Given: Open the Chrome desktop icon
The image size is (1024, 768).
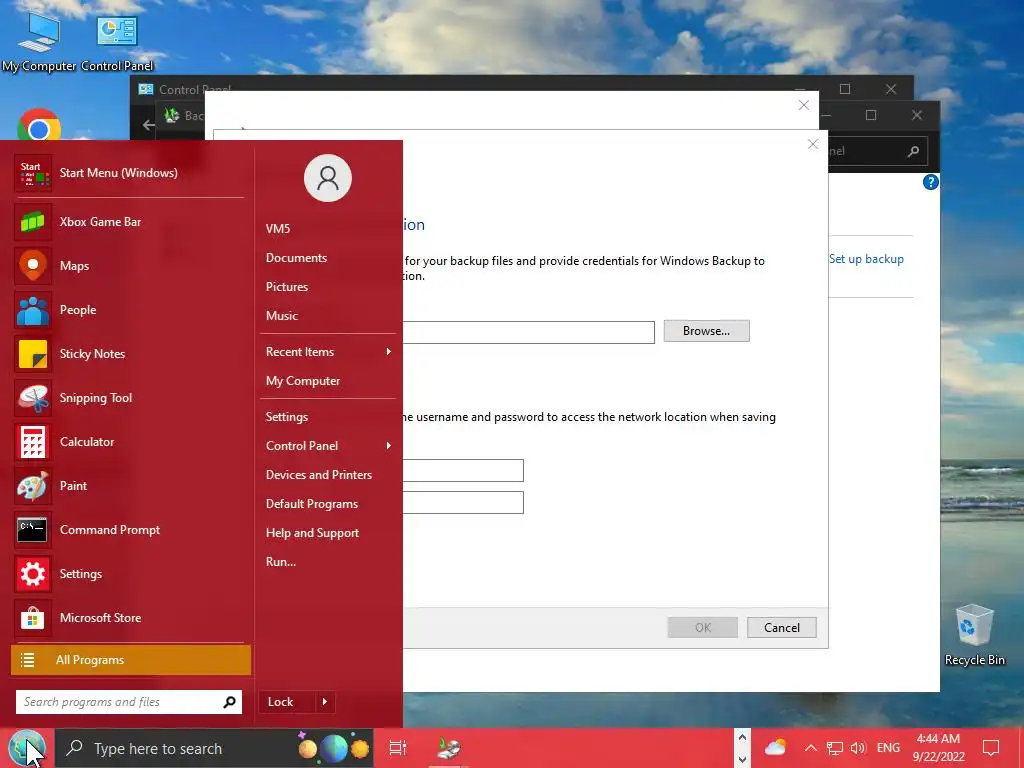Looking at the screenshot, I should pyautogui.click(x=39, y=125).
